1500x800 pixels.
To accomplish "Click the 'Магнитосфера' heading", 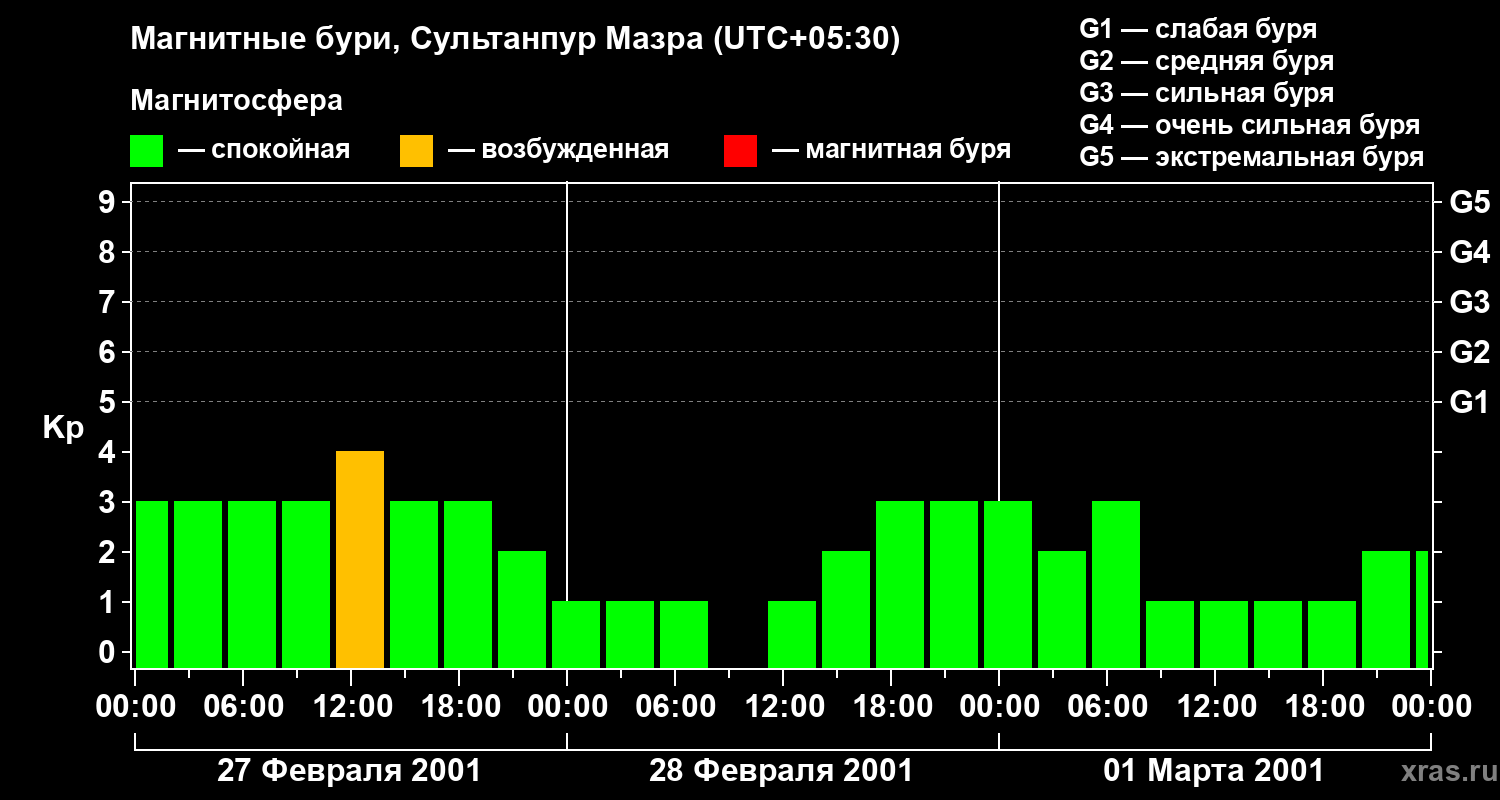I will point(236,101).
